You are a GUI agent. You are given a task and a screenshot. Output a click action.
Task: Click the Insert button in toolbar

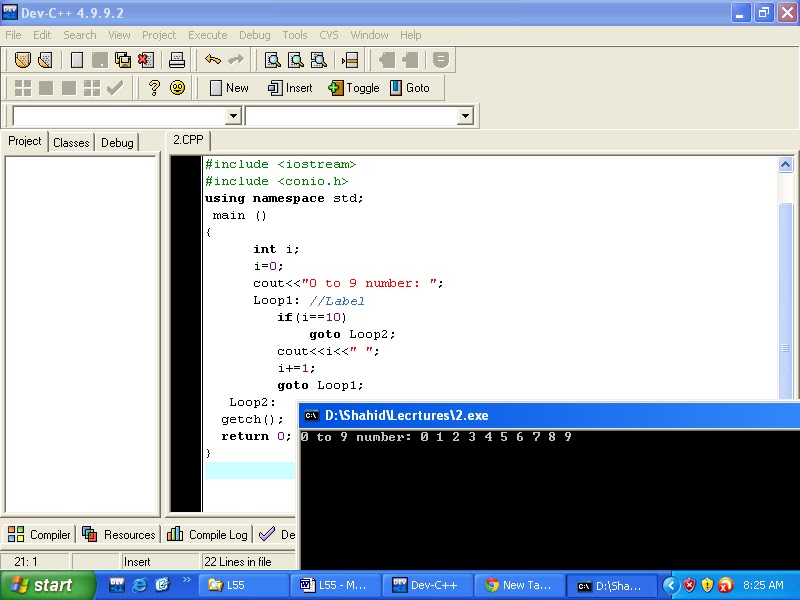tap(290, 88)
